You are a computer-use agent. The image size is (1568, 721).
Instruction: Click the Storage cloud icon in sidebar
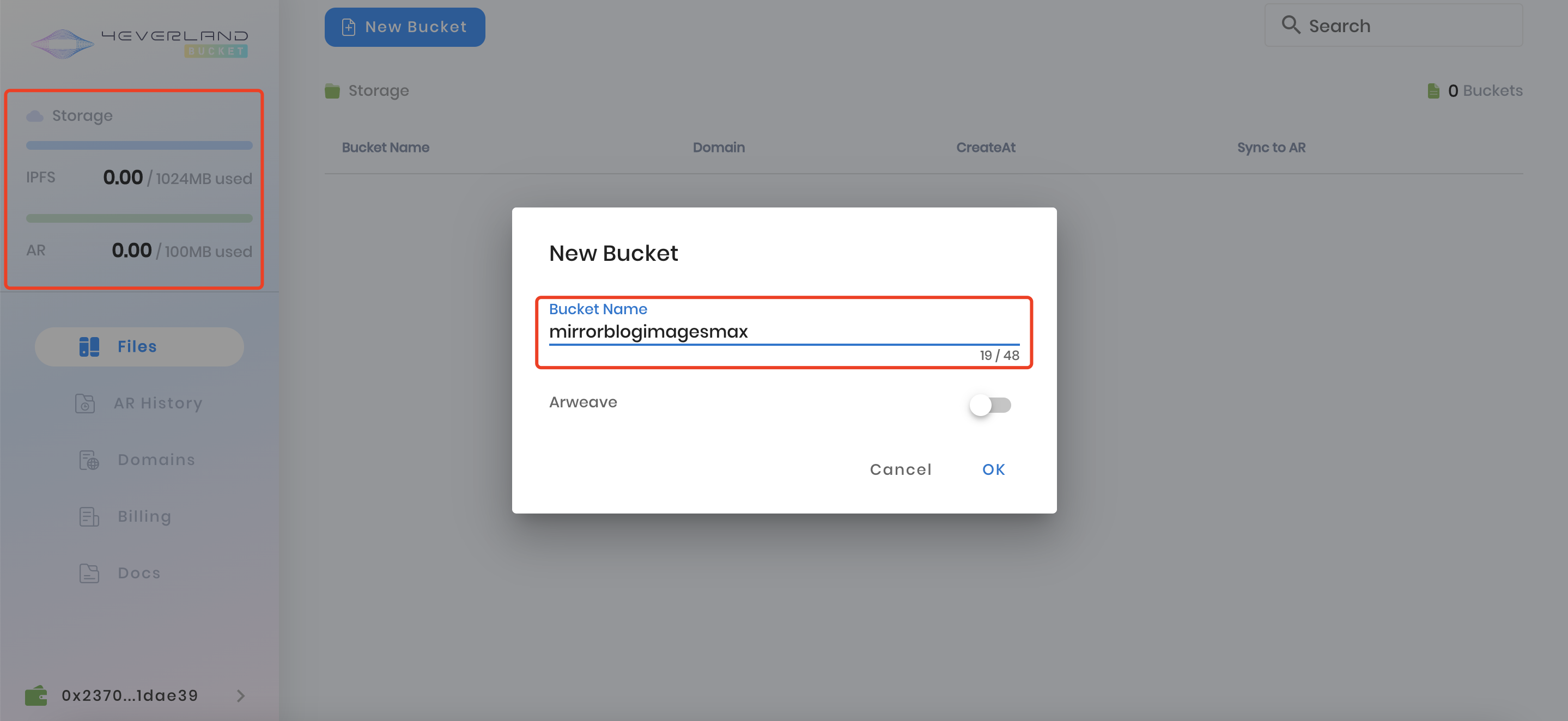click(x=35, y=115)
